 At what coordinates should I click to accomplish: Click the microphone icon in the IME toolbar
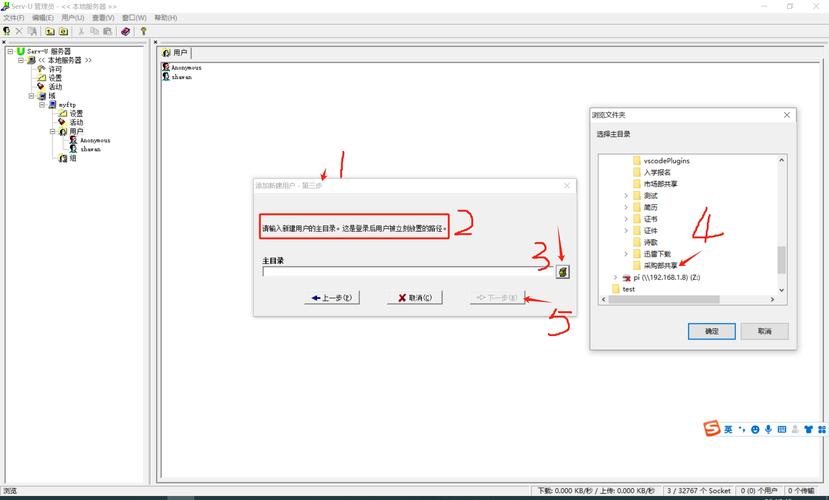(768, 429)
